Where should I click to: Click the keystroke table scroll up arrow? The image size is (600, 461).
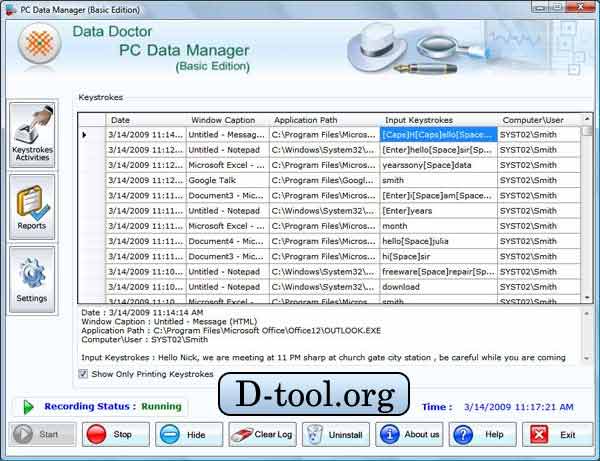point(587,119)
